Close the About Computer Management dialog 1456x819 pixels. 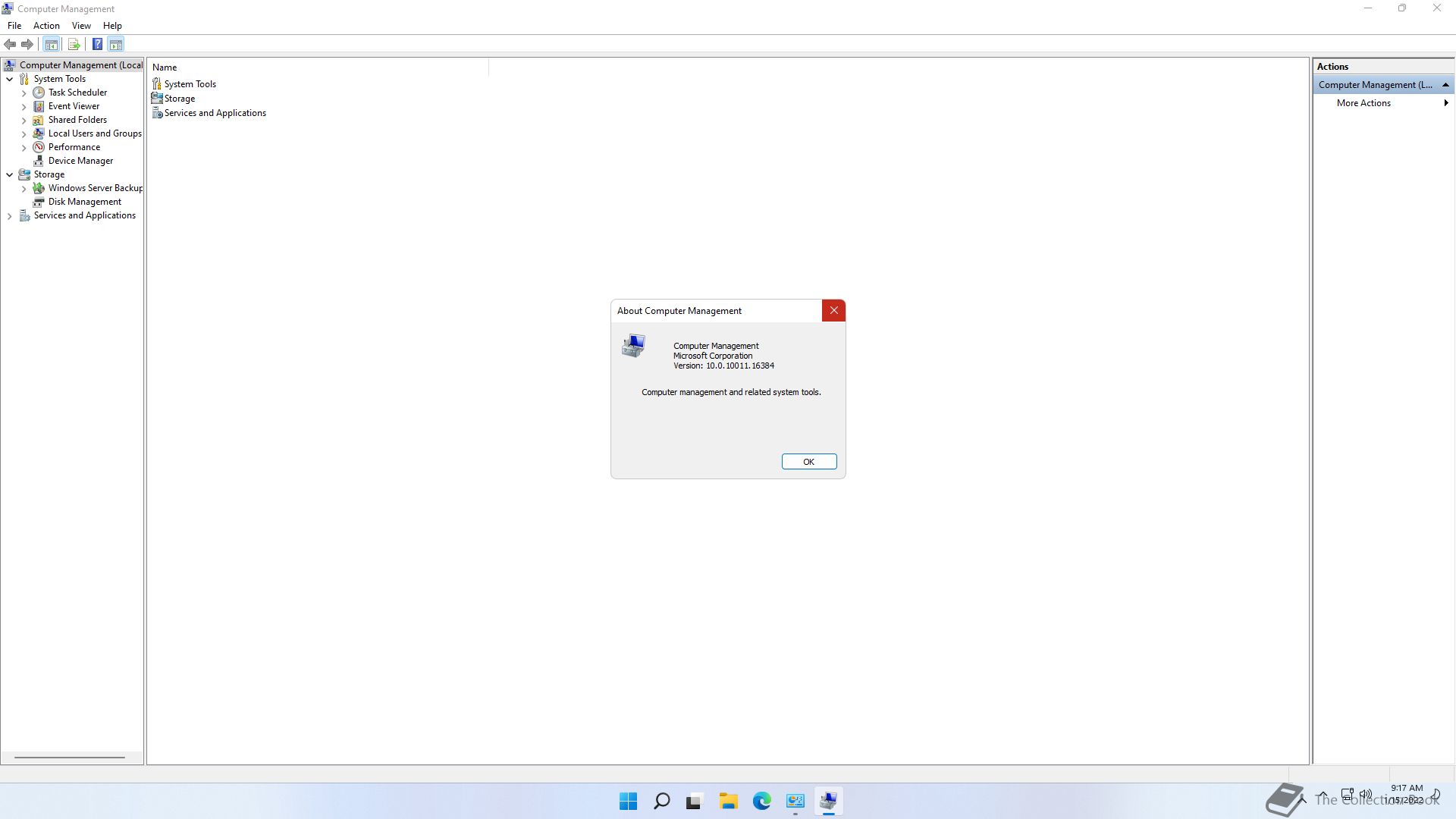[x=833, y=310]
